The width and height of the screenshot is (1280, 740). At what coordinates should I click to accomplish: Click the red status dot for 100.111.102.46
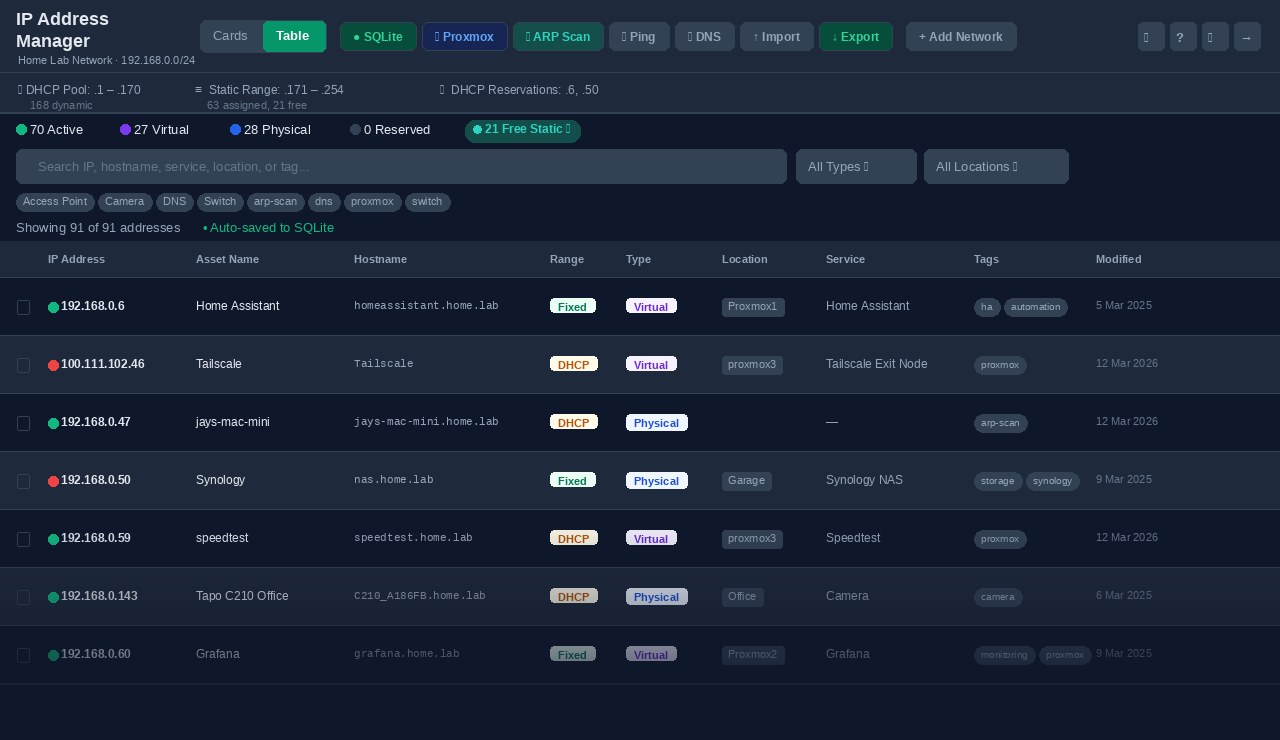54,365
